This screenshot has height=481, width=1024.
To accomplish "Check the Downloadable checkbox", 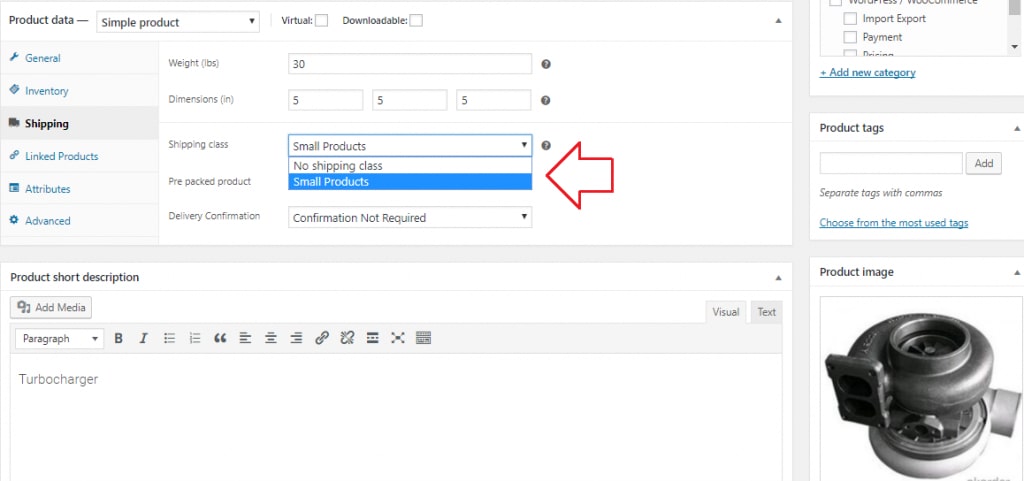I will (416, 20).
